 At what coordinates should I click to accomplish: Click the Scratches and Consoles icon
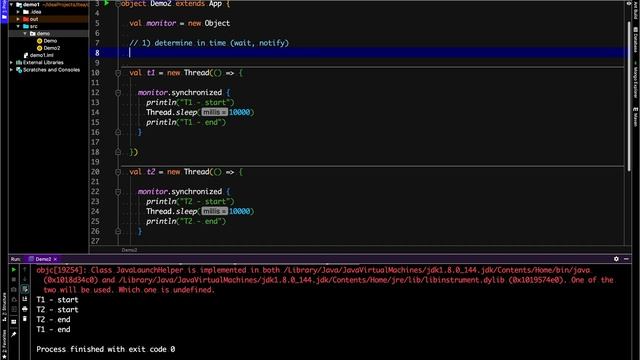(x=19, y=70)
